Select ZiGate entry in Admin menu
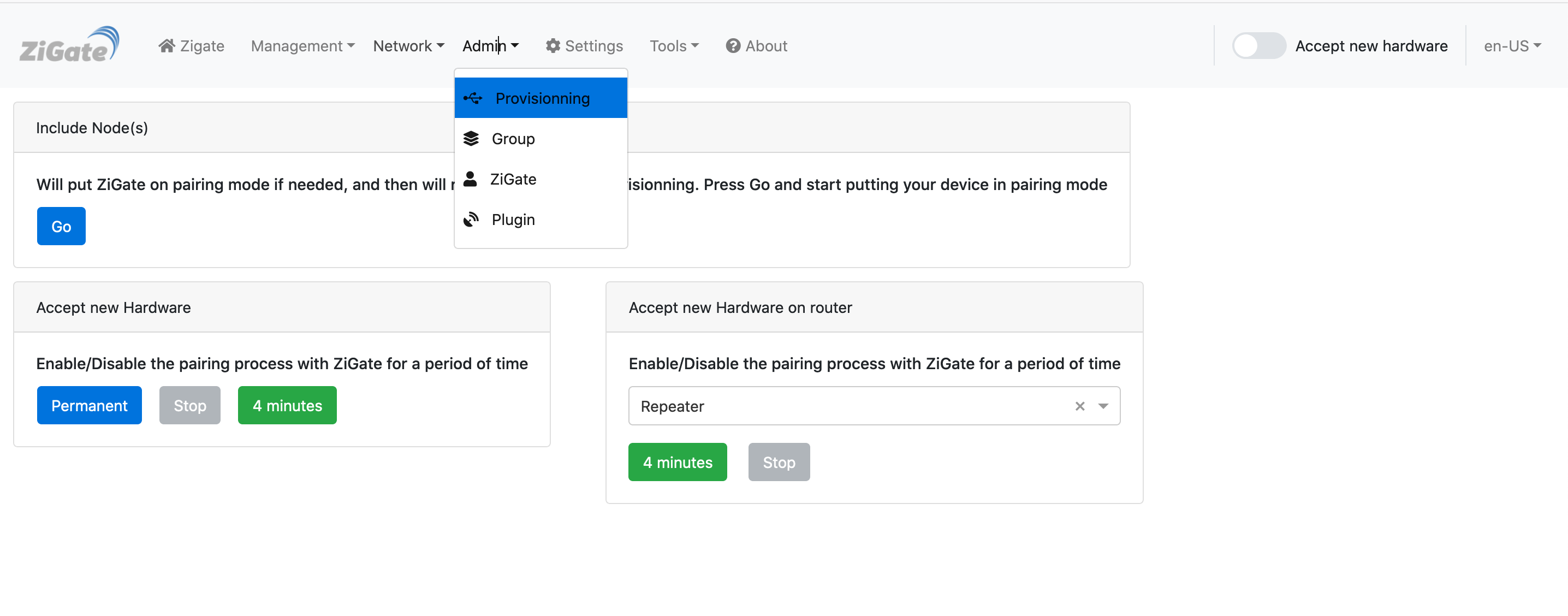This screenshot has height=616, width=1568. pos(541,179)
